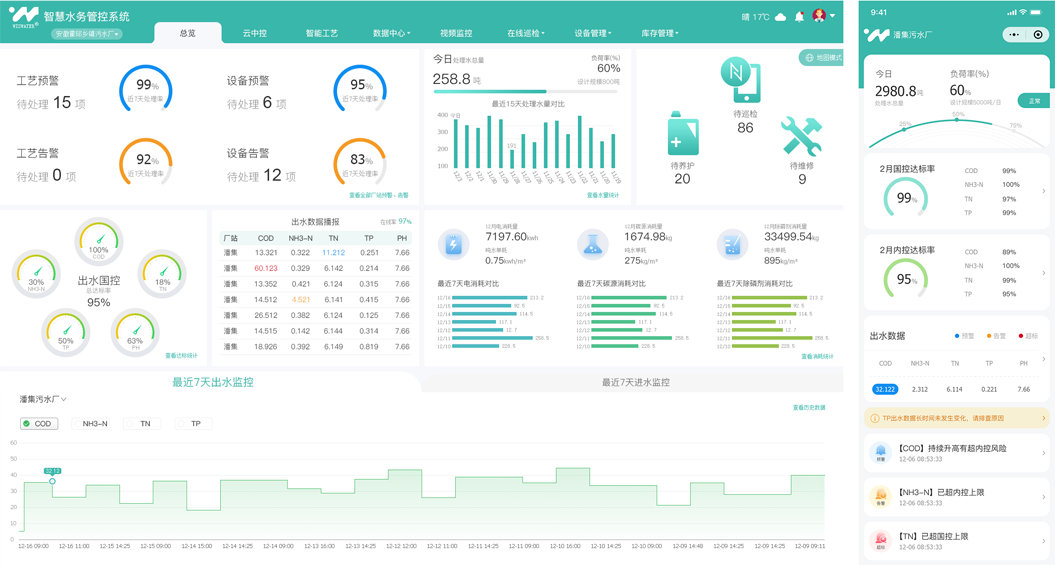Click the carbon source flask icon

[x=592, y=244]
